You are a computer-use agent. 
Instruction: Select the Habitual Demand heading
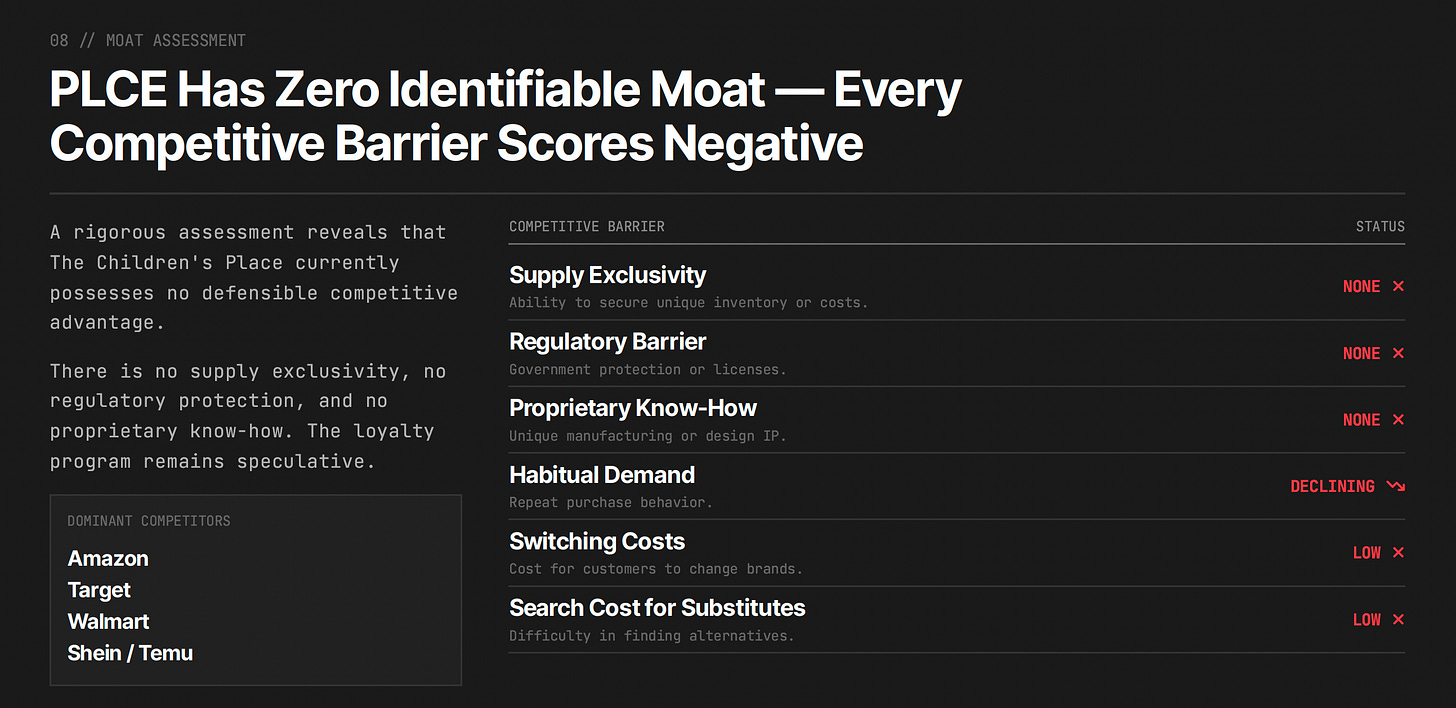coord(602,475)
